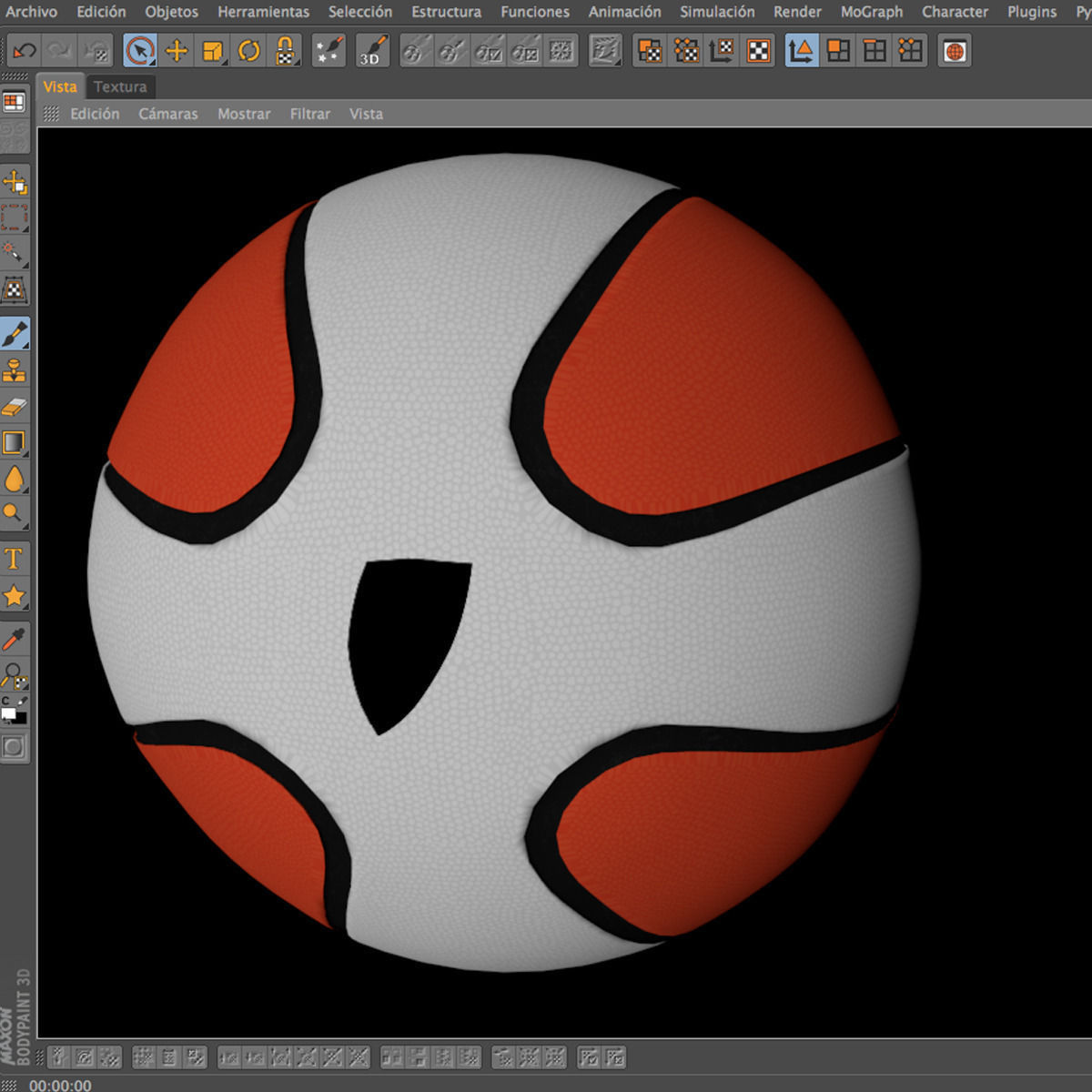Select the Eraser tool
Image resolution: width=1092 pixels, height=1092 pixels.
(x=15, y=407)
